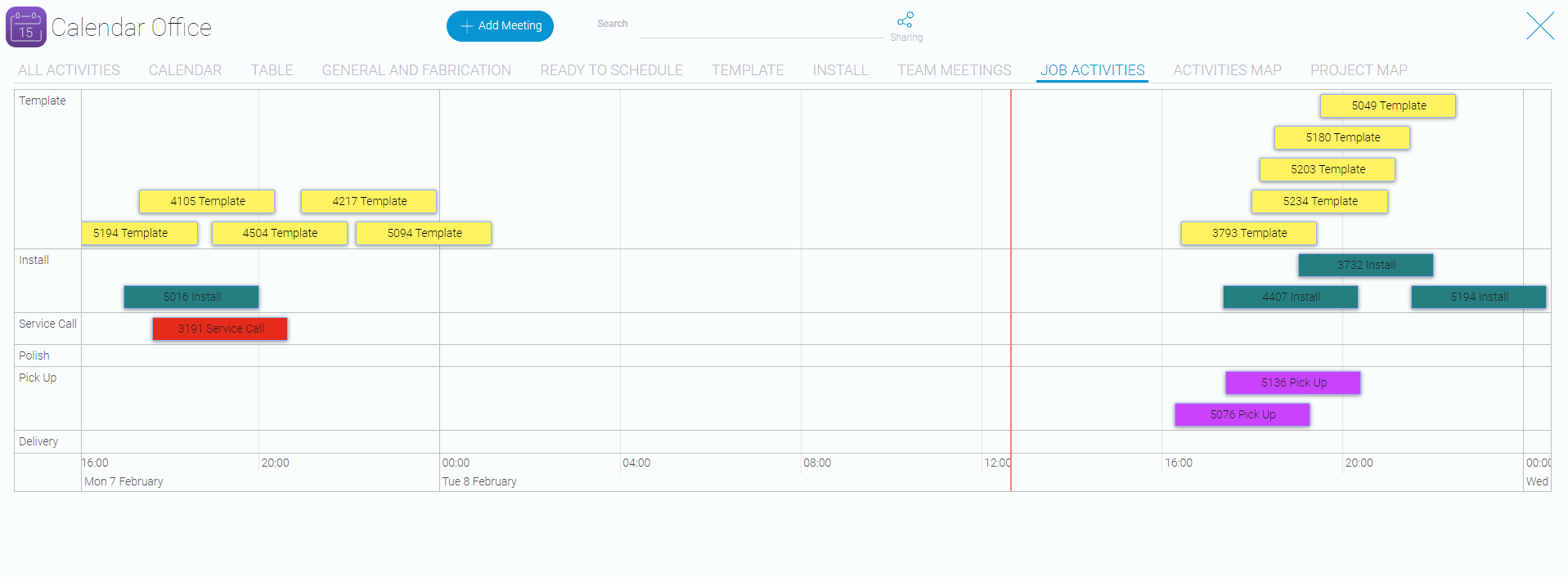Open the 5194 Install activity
The height and width of the screenshot is (577, 1568).
pyautogui.click(x=1479, y=297)
